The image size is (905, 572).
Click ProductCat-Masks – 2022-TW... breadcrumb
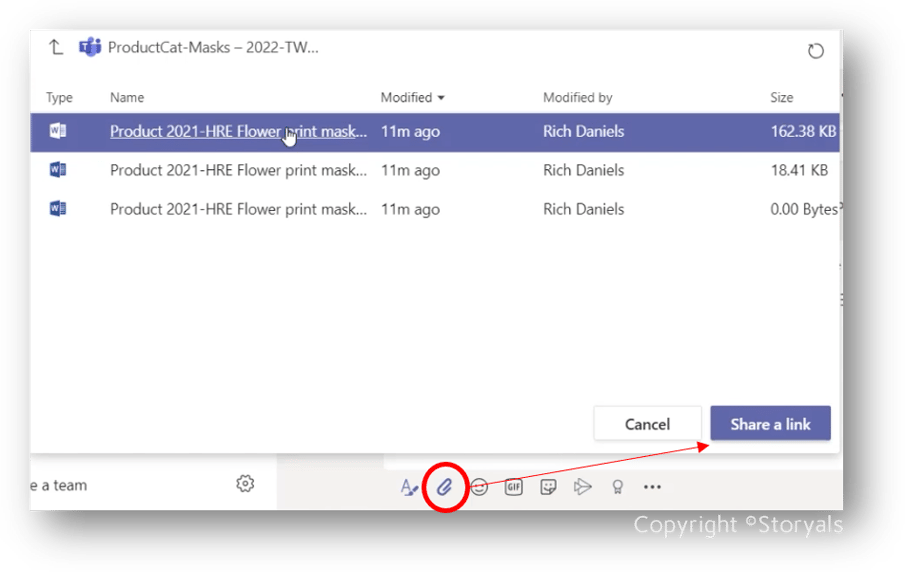213,47
